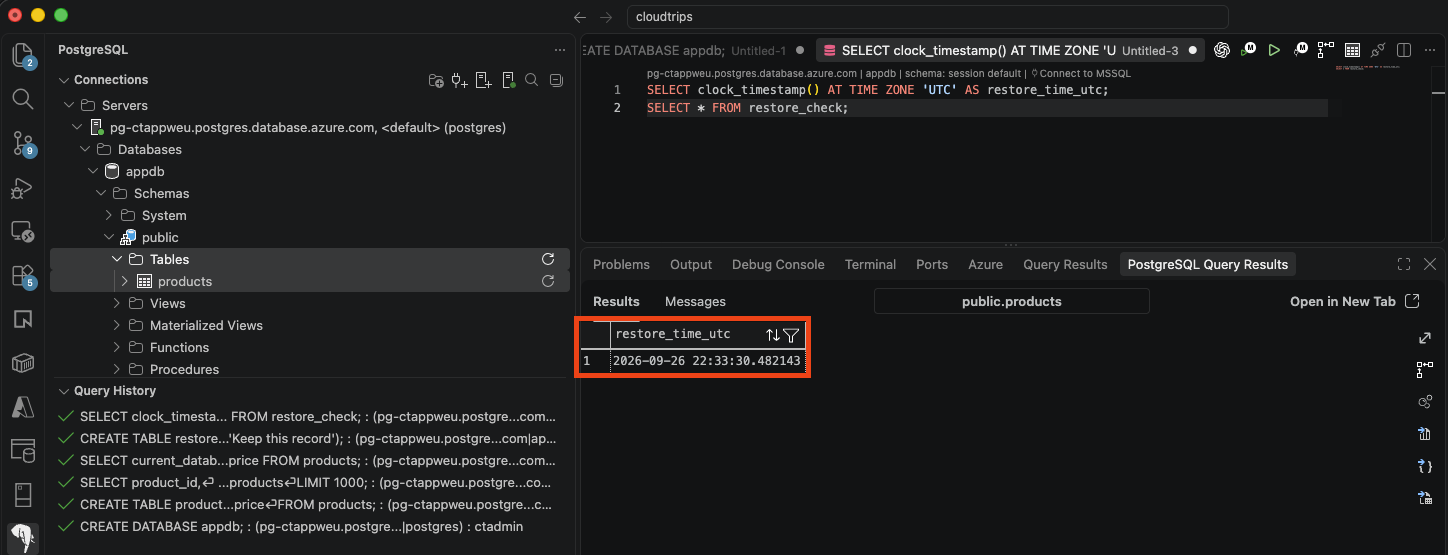Expand the Materialized Views folder
1448x555 pixels.
coord(117,325)
